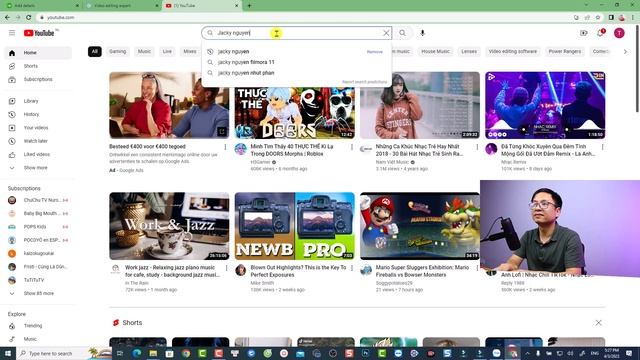Open POPS Kids subscription channel
640x360 pixels.
38,227
